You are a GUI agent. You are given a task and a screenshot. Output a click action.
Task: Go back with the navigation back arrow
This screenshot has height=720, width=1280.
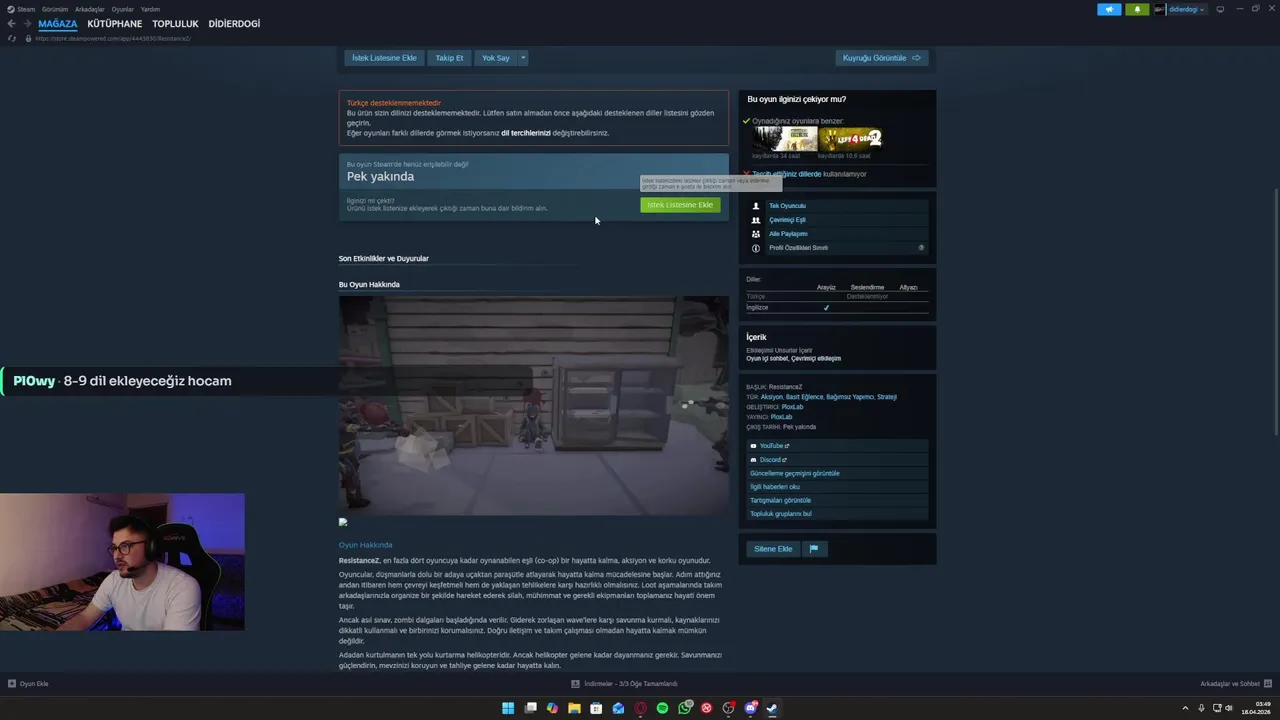pos(11,24)
